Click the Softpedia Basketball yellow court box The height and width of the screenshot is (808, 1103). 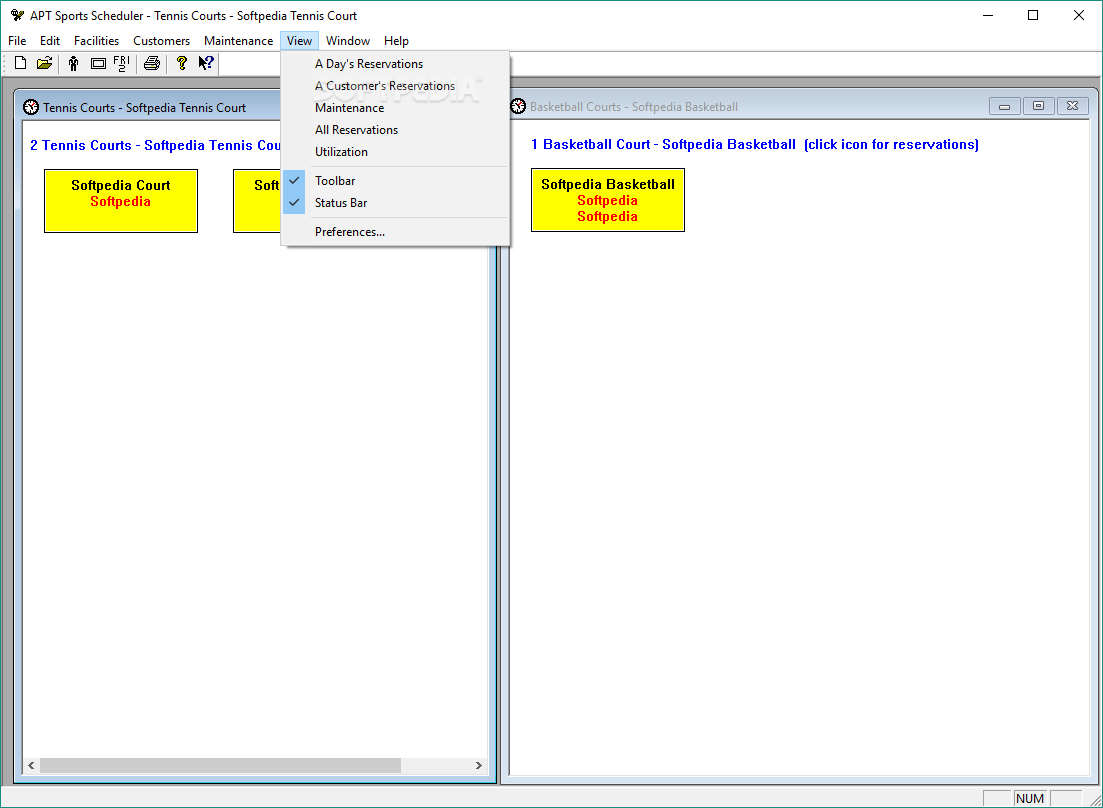(608, 200)
